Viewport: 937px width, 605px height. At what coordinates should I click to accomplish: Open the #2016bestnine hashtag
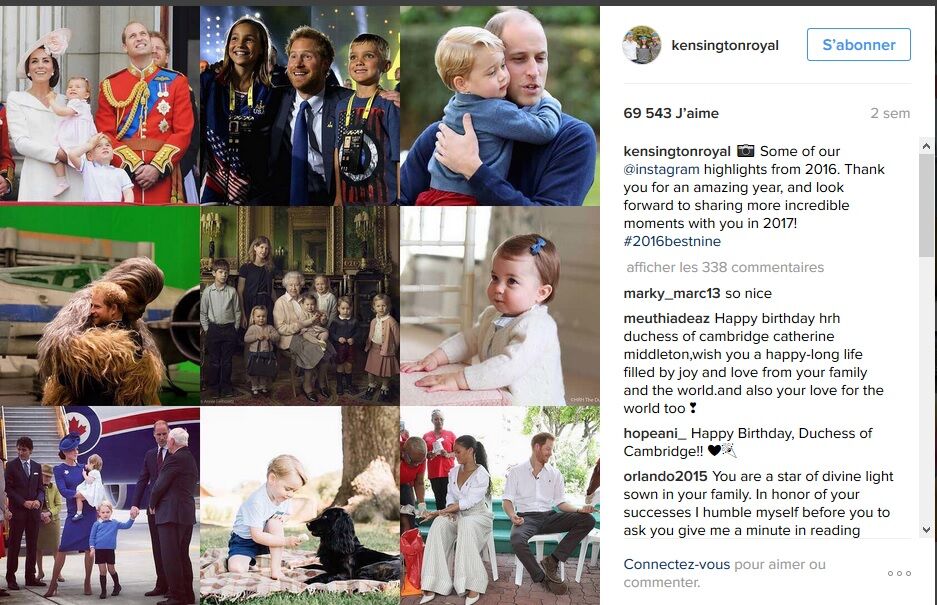[x=672, y=242]
